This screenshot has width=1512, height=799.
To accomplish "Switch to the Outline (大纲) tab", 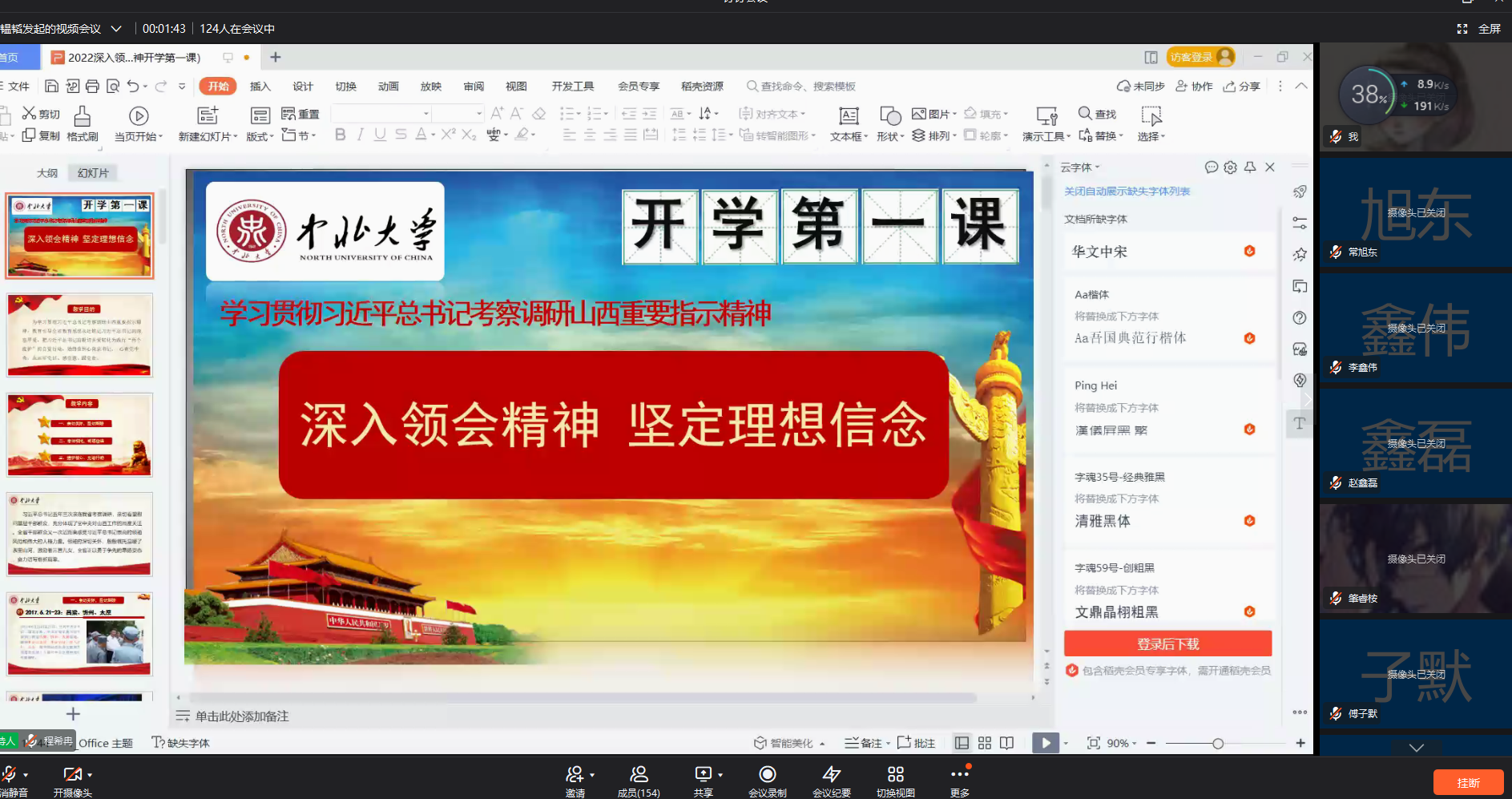I will coord(47,173).
